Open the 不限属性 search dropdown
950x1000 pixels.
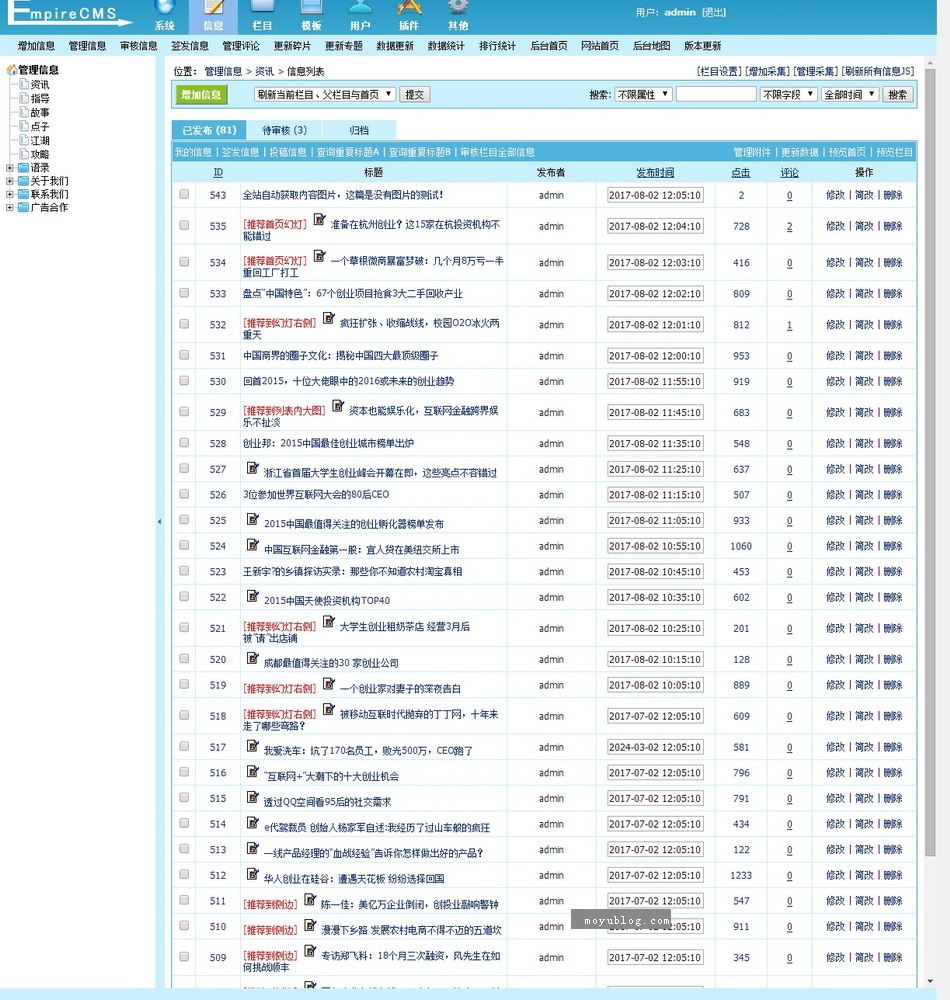pyautogui.click(x=643, y=94)
